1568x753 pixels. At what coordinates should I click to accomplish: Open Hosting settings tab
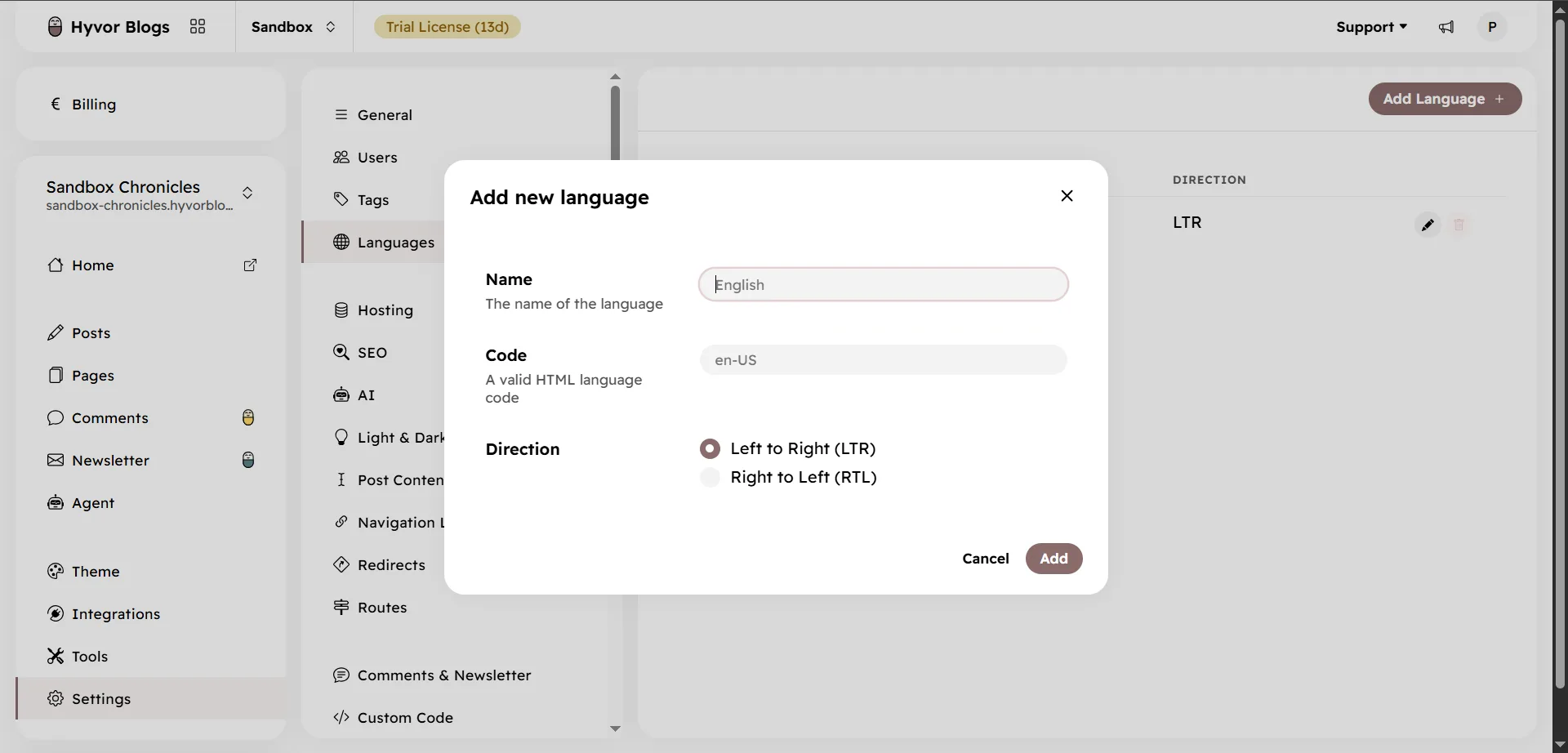pyautogui.click(x=373, y=310)
